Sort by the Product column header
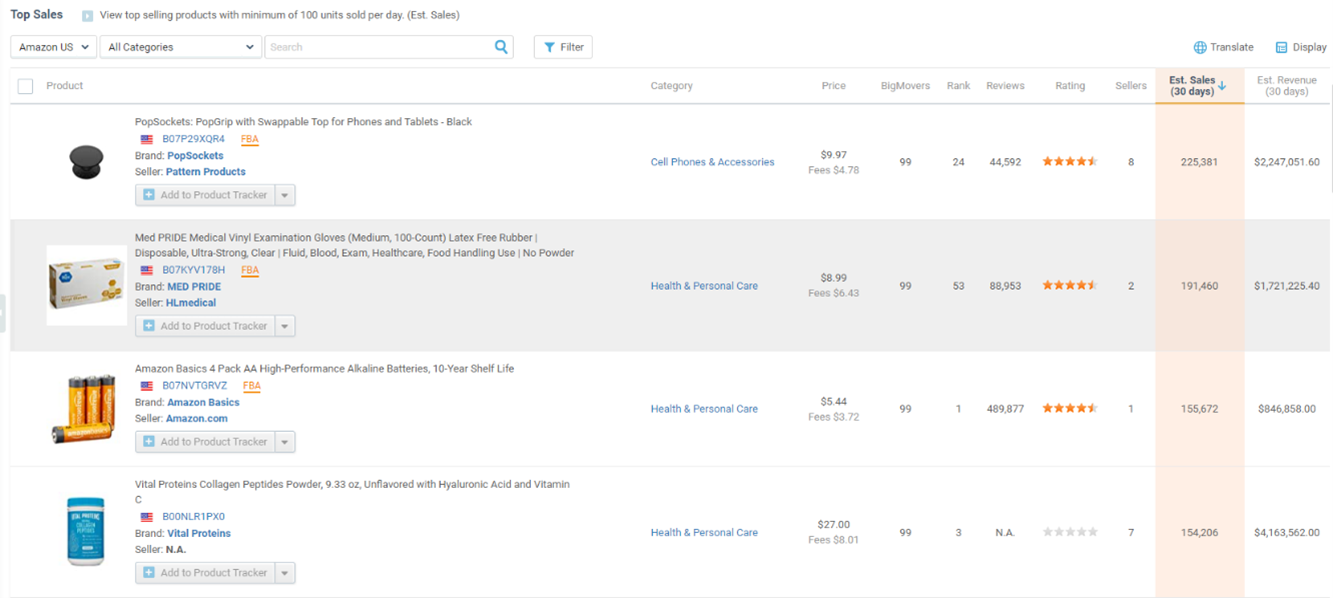The image size is (1333, 598). (65, 86)
